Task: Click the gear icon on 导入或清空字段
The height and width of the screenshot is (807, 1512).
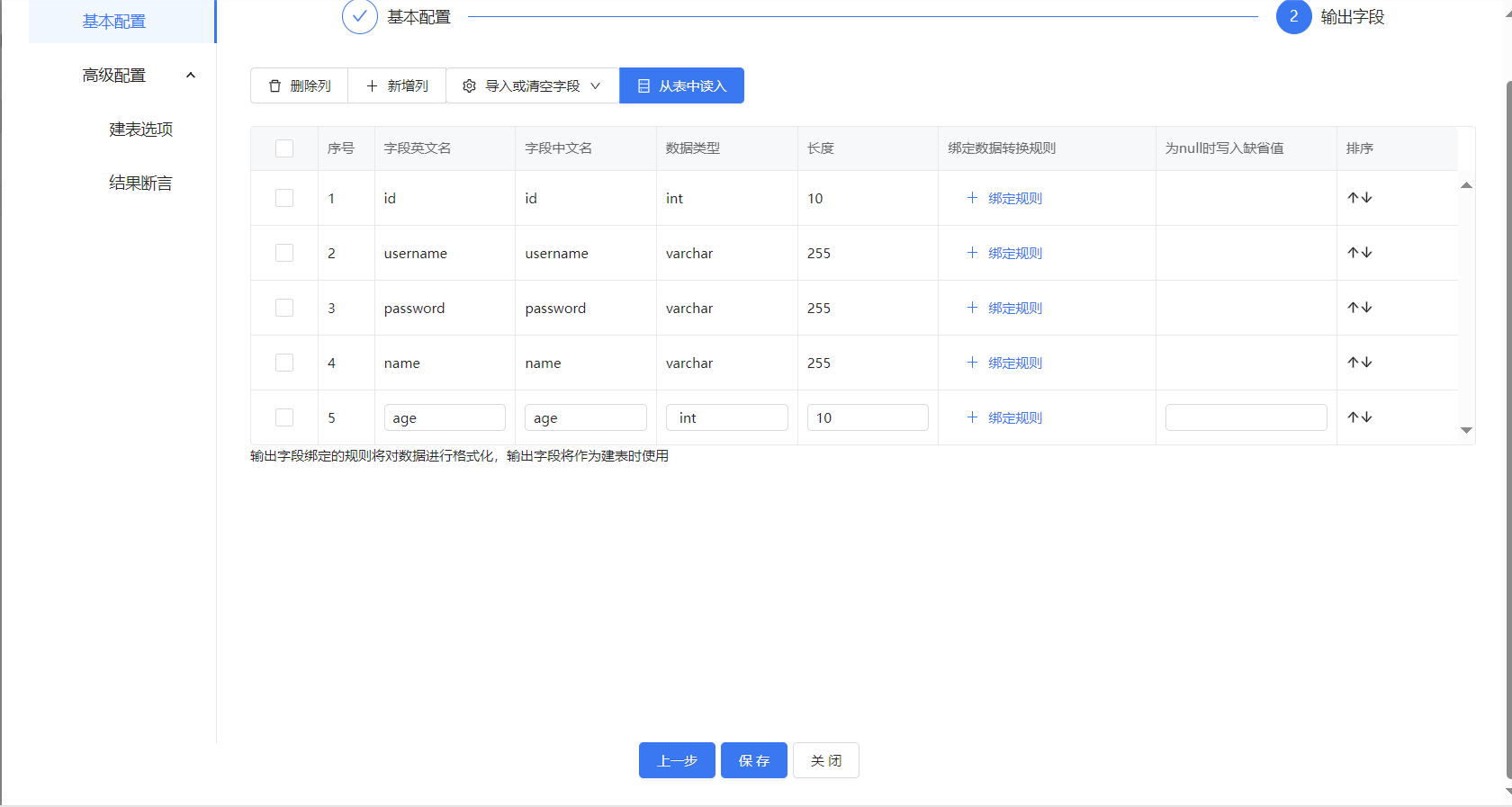Action: pos(469,85)
